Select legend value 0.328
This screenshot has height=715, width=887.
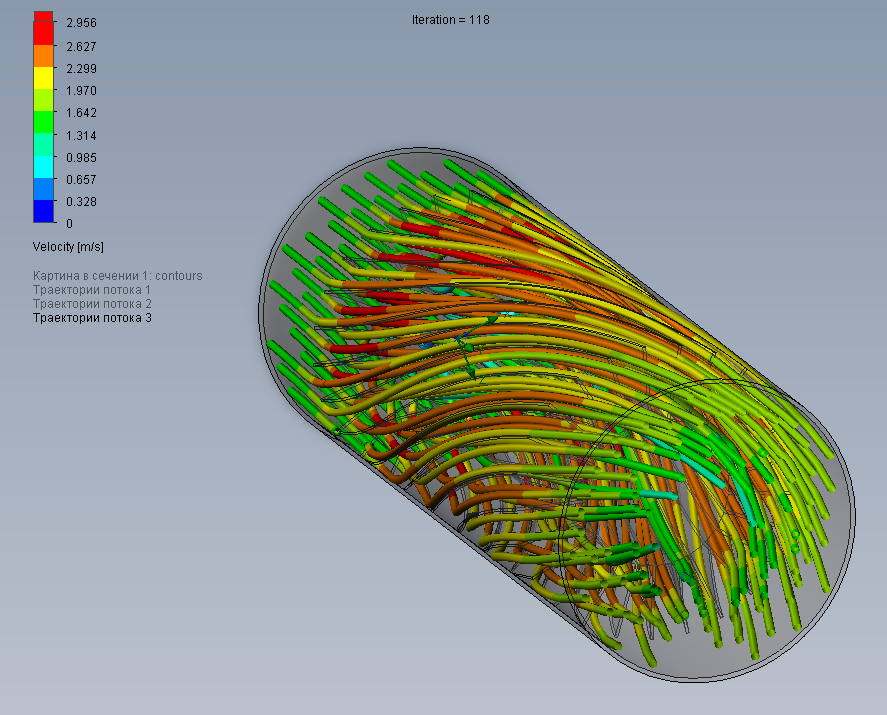[81, 201]
